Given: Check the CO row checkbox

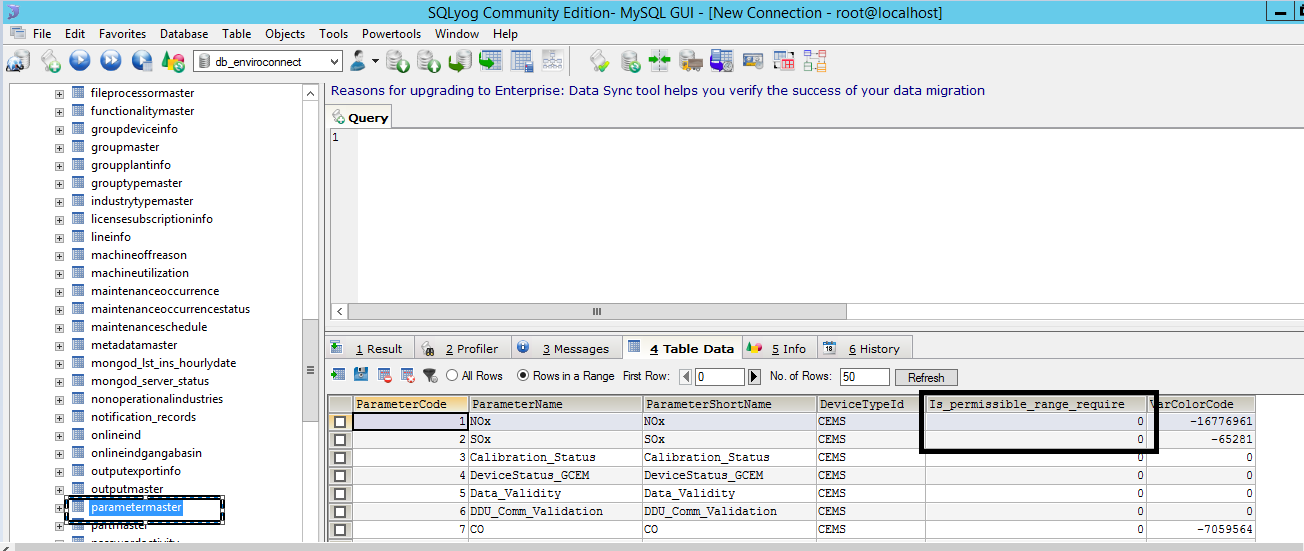Looking at the screenshot, I should pyautogui.click(x=340, y=530).
